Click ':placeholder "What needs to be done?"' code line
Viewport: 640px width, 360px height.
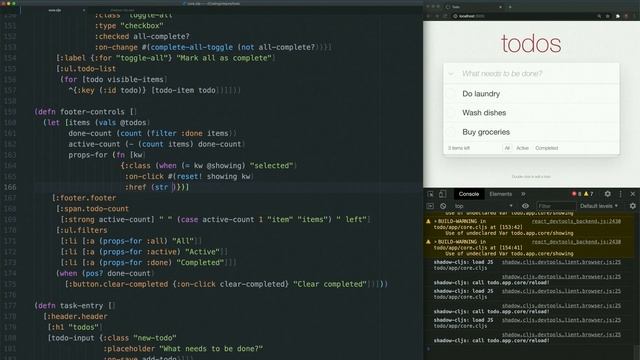pyautogui.click(x=183, y=349)
